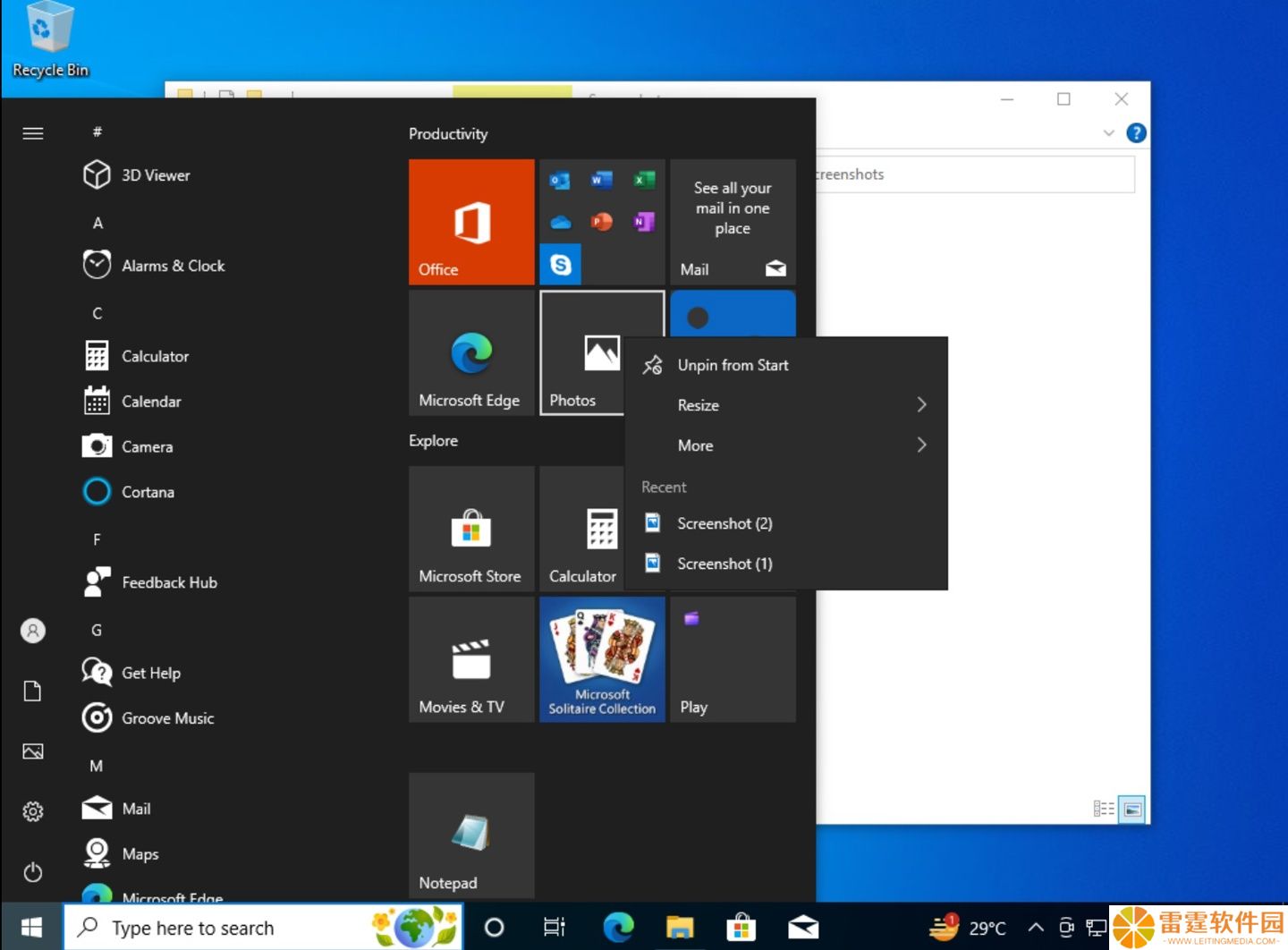The width and height of the screenshot is (1288, 950).
Task: Expand the Resize submenu
Action: tap(785, 405)
